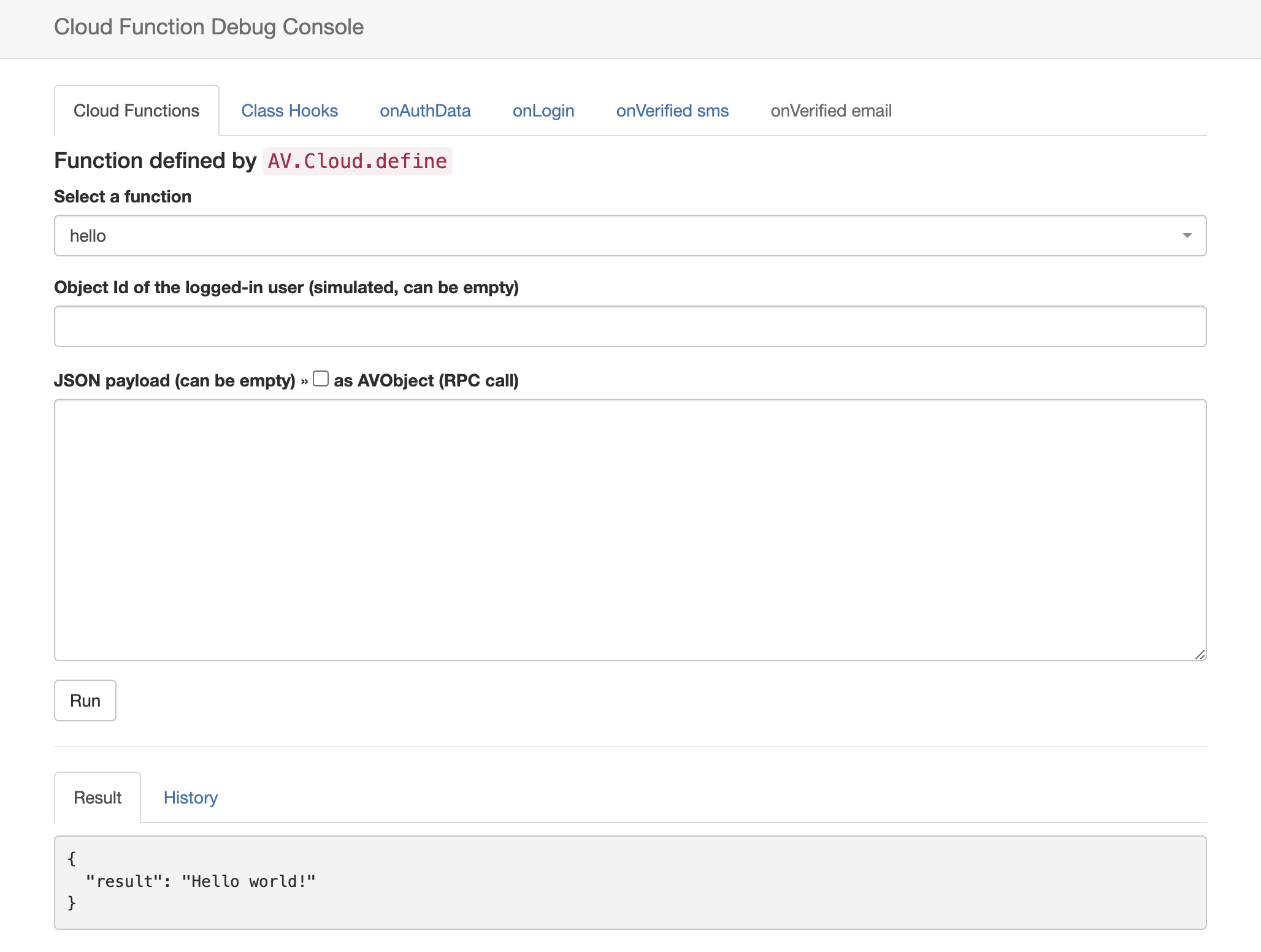Image resolution: width=1261 pixels, height=952 pixels.
Task: Open the History tab of results
Action: click(190, 797)
